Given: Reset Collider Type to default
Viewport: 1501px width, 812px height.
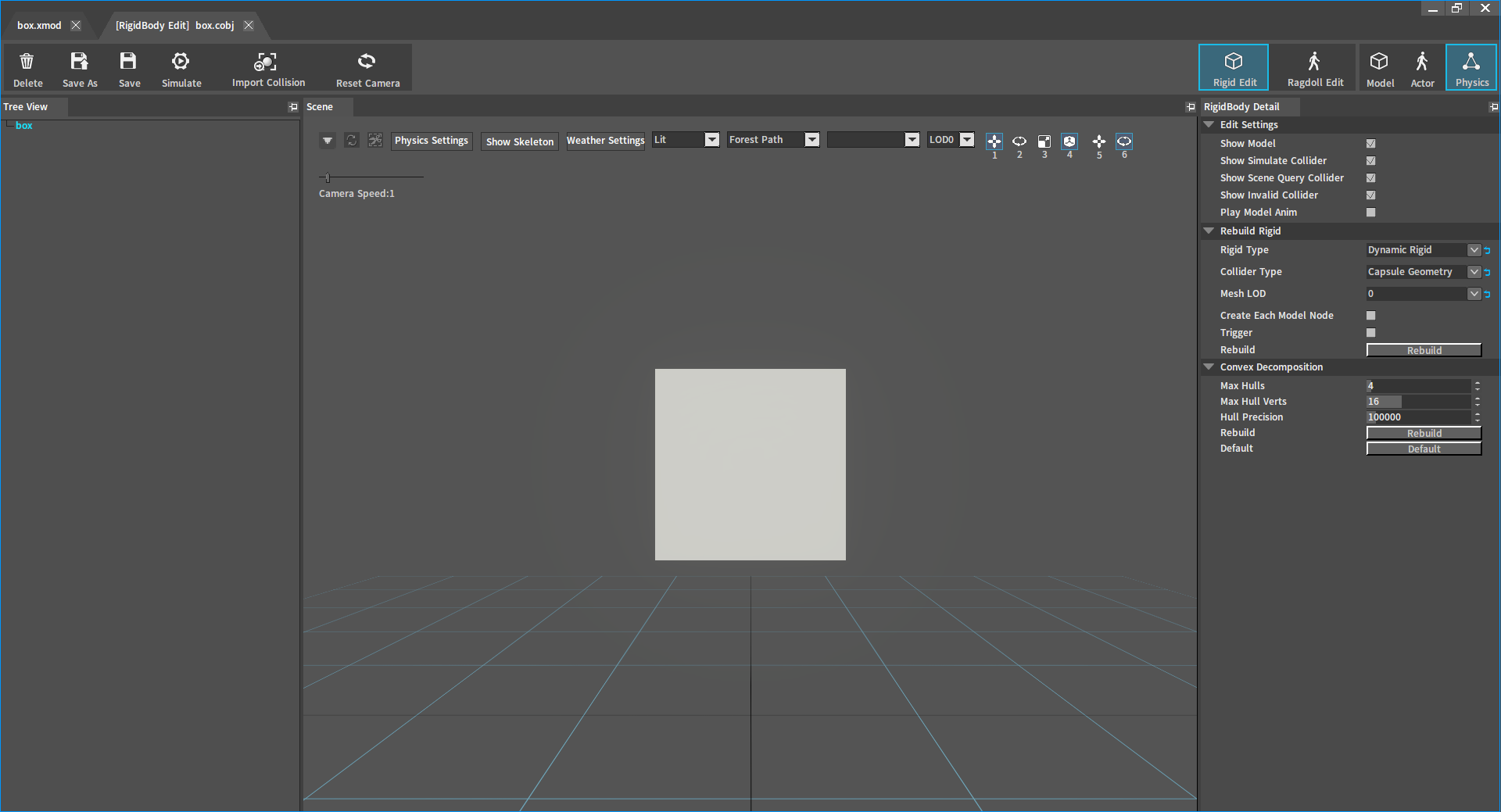Looking at the screenshot, I should coord(1487,273).
